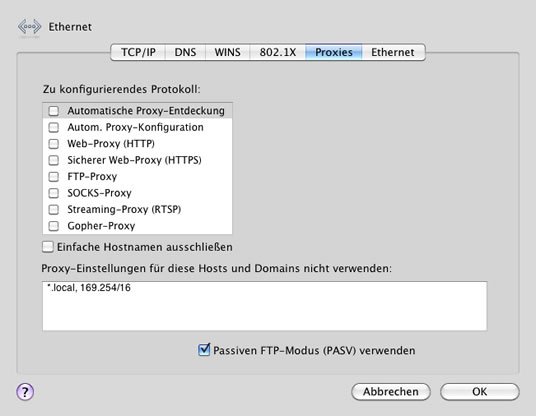The width and height of the screenshot is (536, 416).
Task: Switch to the TCP/IP tab
Action: pyautogui.click(x=138, y=52)
